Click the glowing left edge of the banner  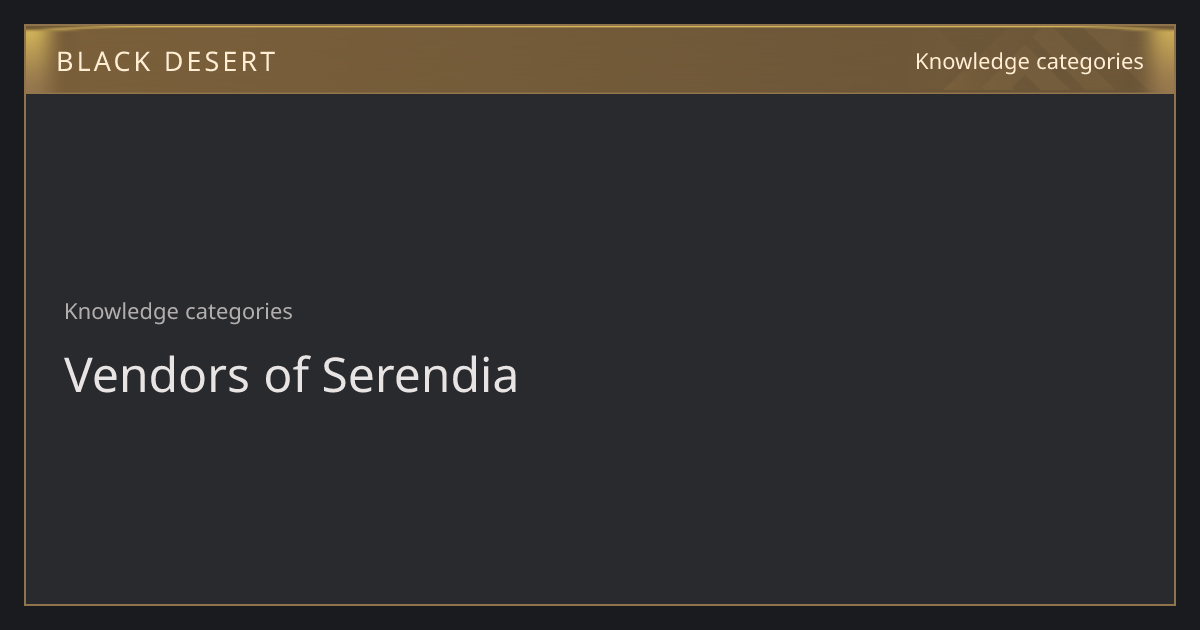click(36, 60)
